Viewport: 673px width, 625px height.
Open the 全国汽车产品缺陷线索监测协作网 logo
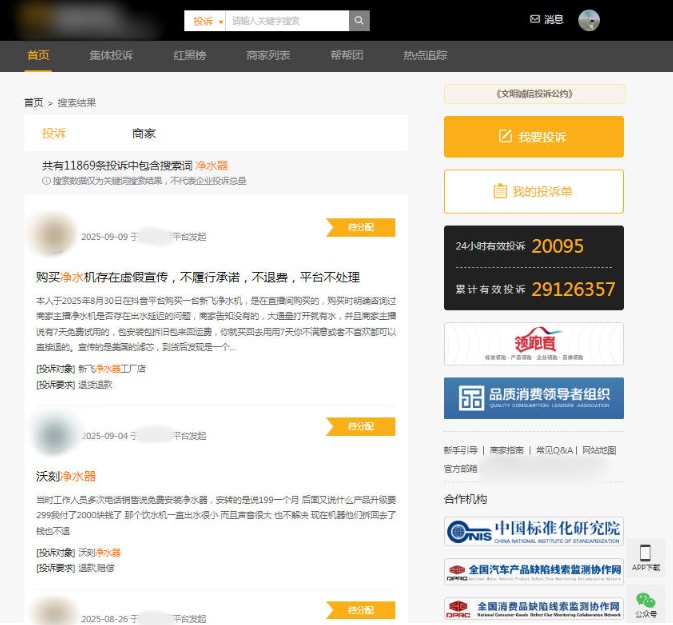(534, 572)
